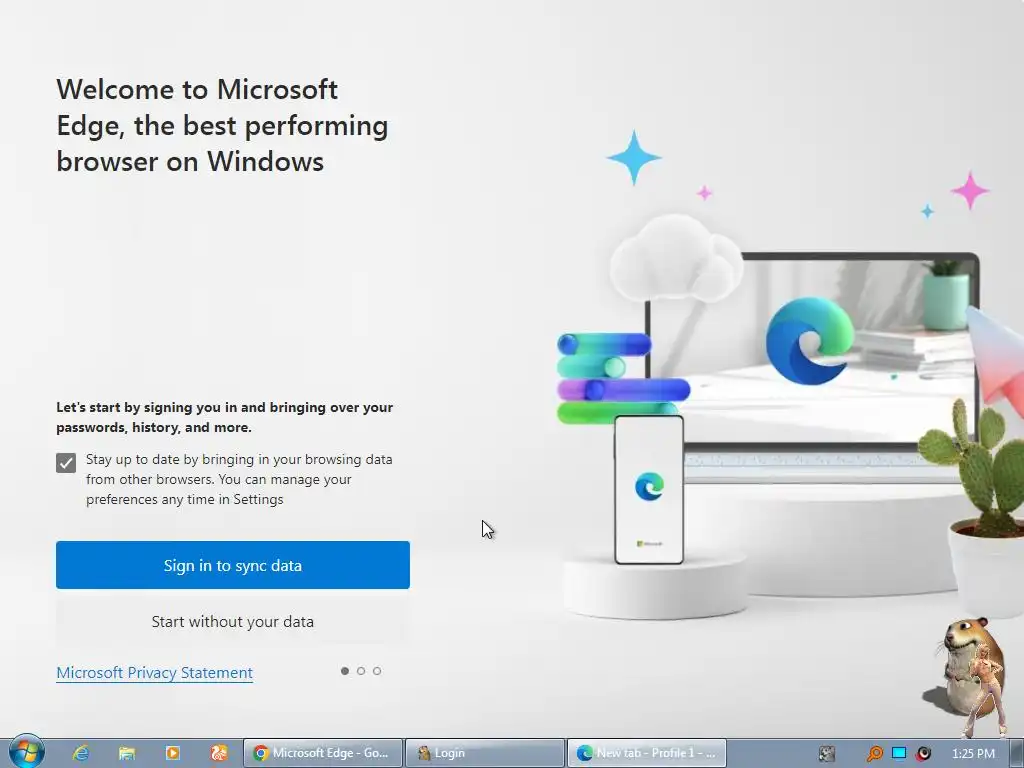Open the Windows Start menu orb
The width and height of the screenshot is (1024, 768).
(x=27, y=752)
